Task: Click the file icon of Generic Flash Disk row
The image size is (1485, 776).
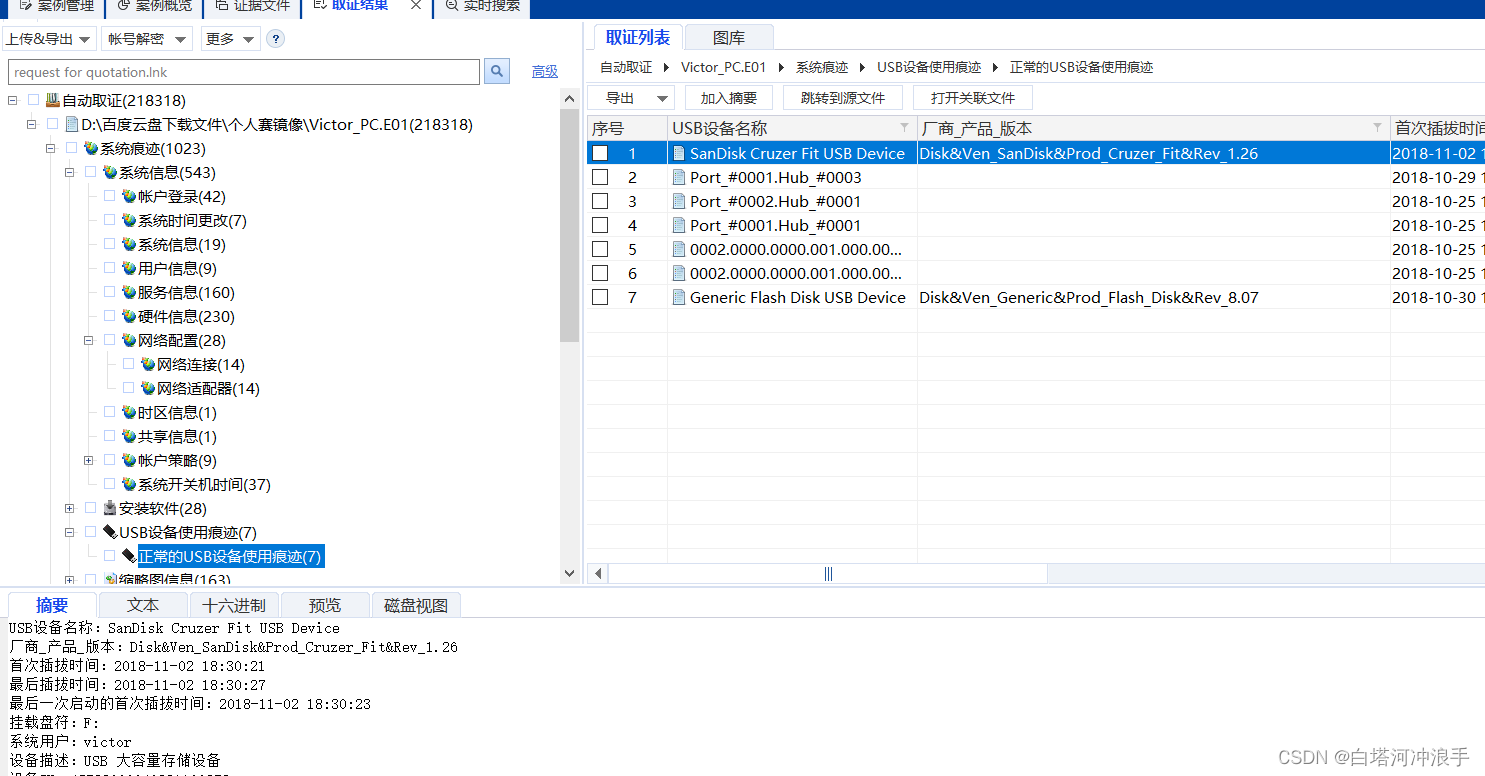Action: pyautogui.click(x=679, y=297)
